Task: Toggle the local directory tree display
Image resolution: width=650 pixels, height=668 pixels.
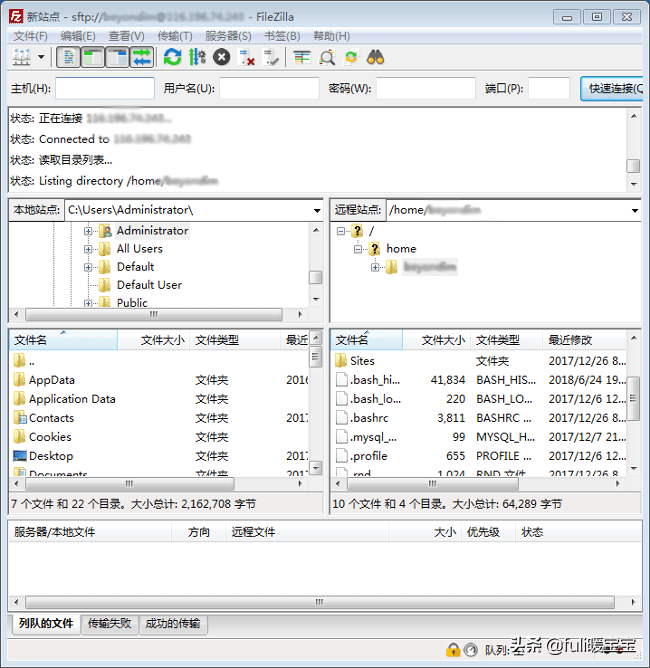Action: [x=92, y=57]
